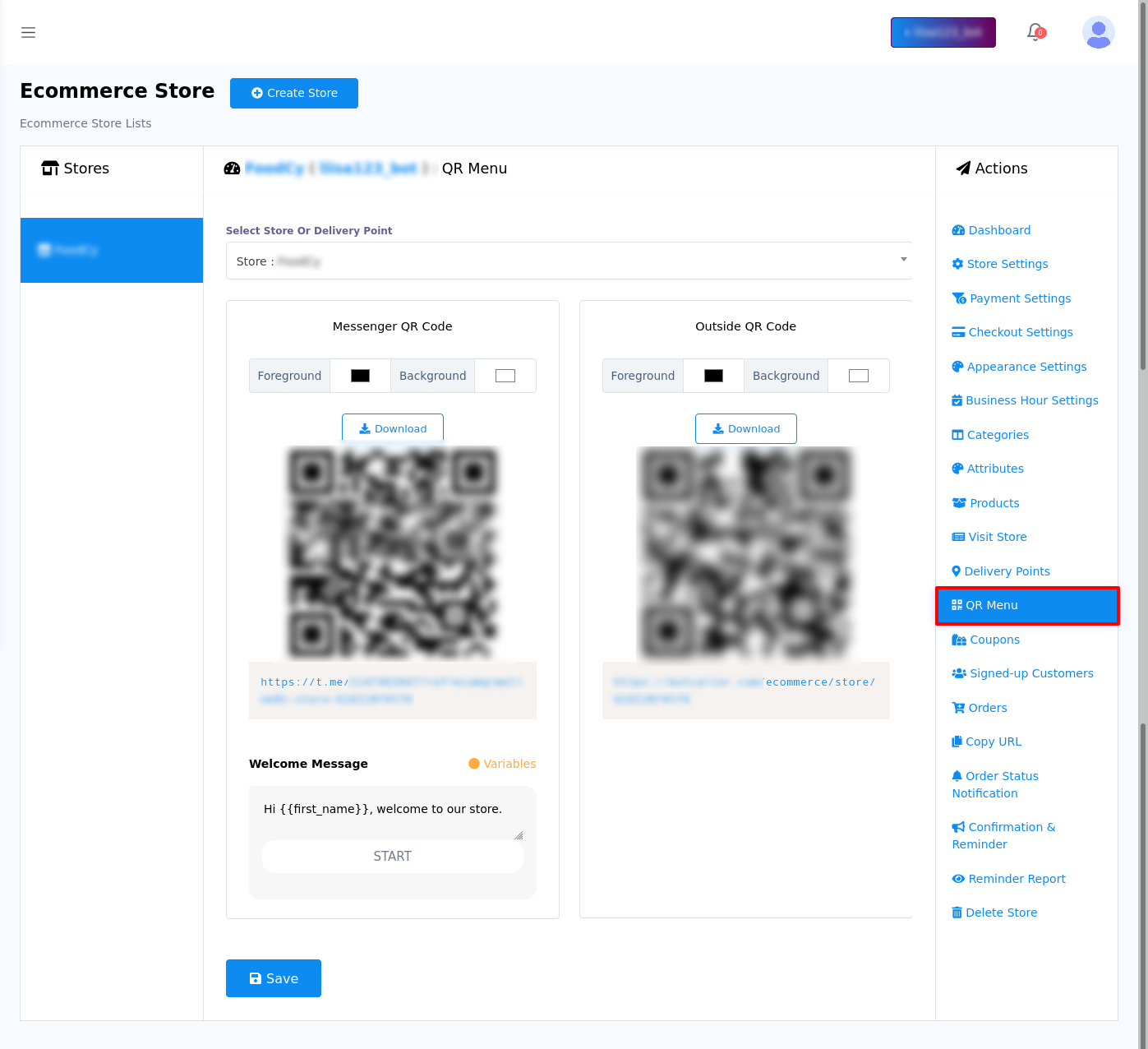Open the Variables link
1148x1049 pixels.
tap(502, 764)
